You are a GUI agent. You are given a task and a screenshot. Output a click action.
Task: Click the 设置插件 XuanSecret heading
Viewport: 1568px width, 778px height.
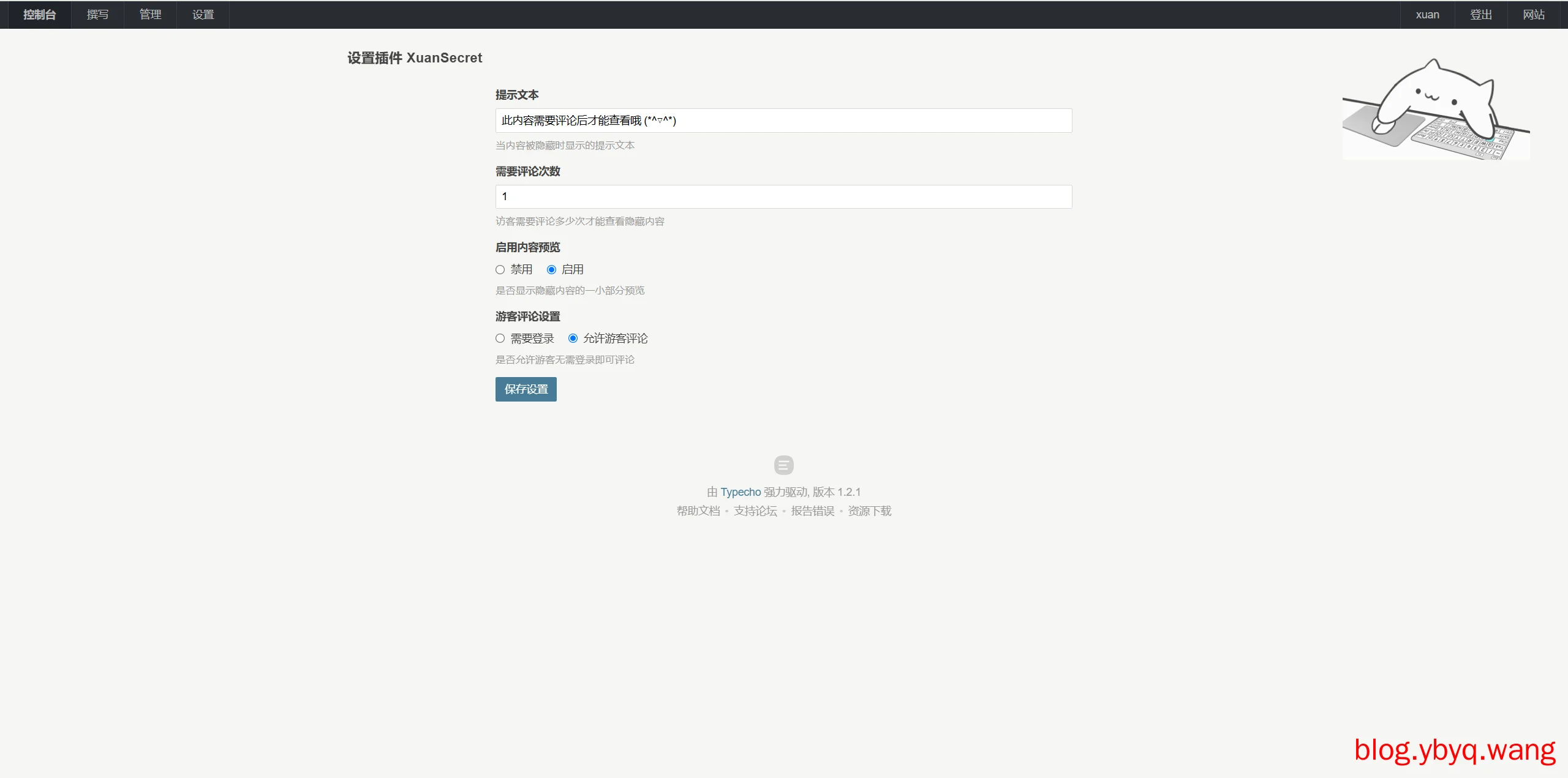(415, 58)
